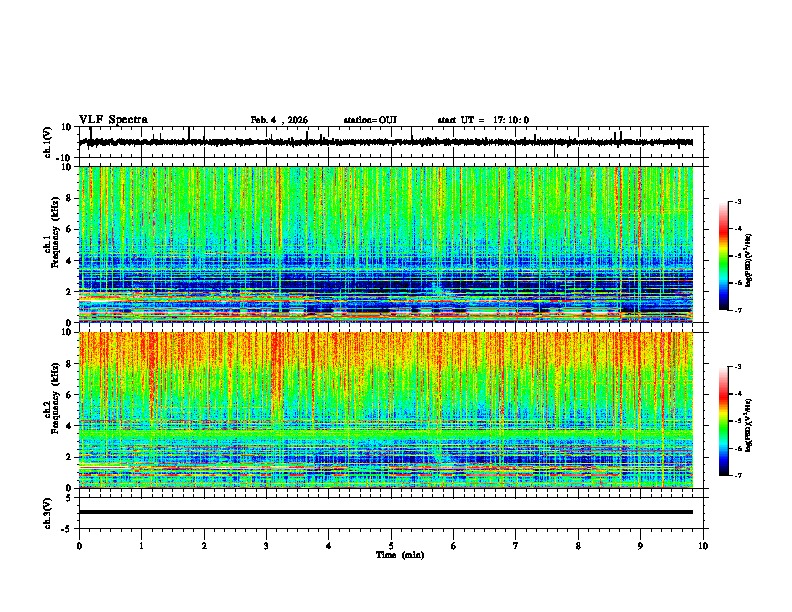This screenshot has height=612, width=792.
Task: Click the "4" kHz tick on ch.2 frequency axis
Action: (x=69, y=426)
